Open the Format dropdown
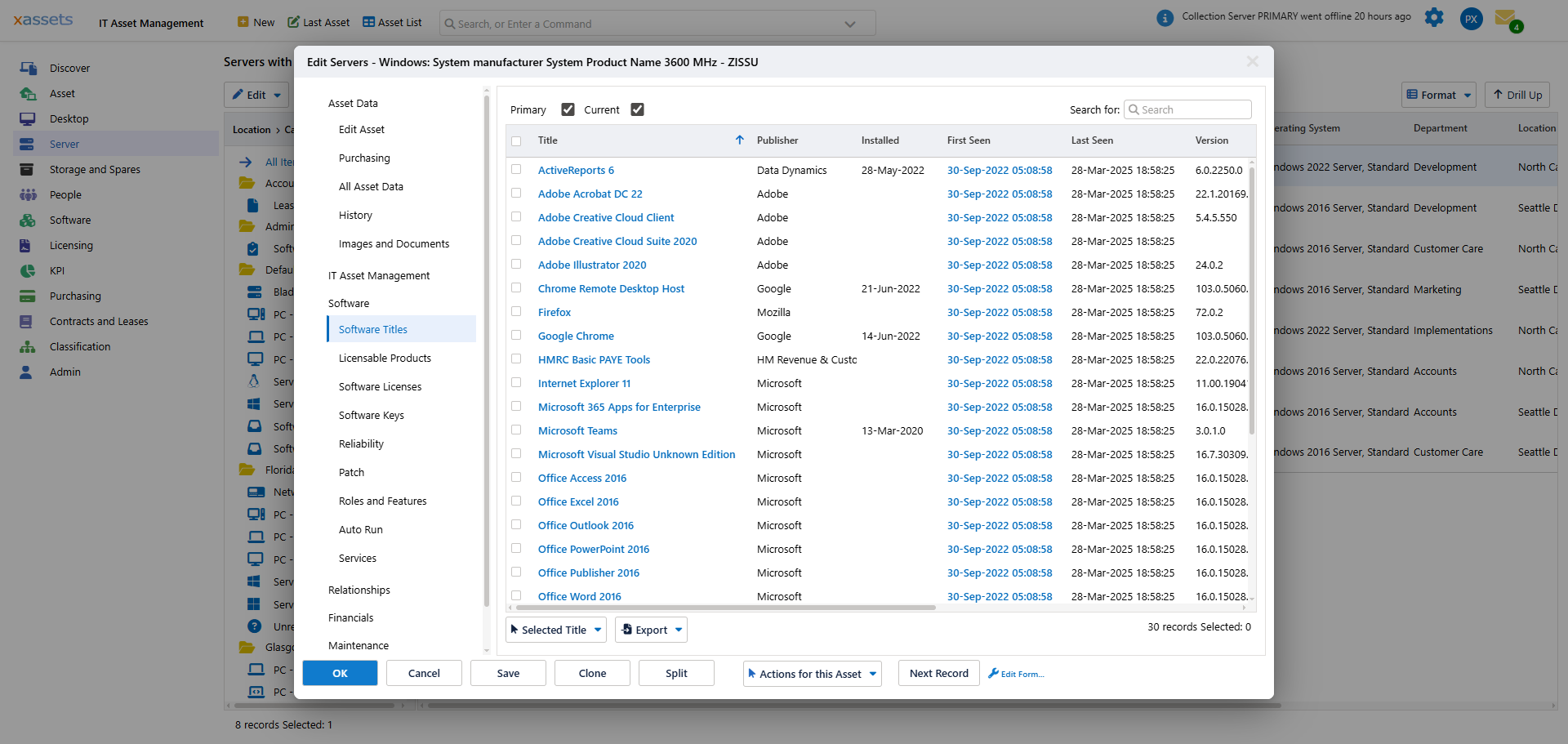 click(1438, 94)
